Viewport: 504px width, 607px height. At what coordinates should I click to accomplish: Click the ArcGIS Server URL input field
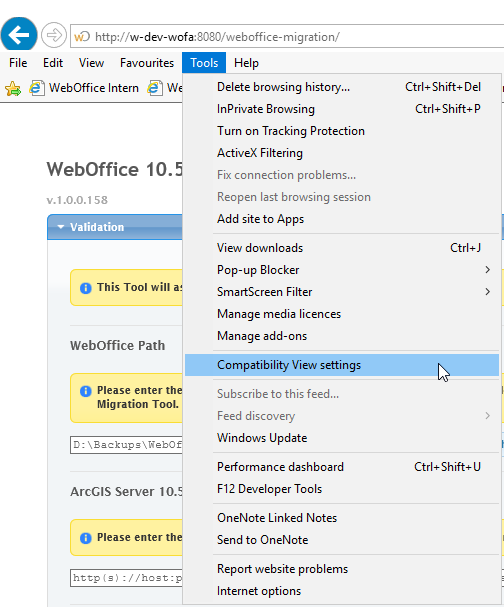[x=126, y=578]
